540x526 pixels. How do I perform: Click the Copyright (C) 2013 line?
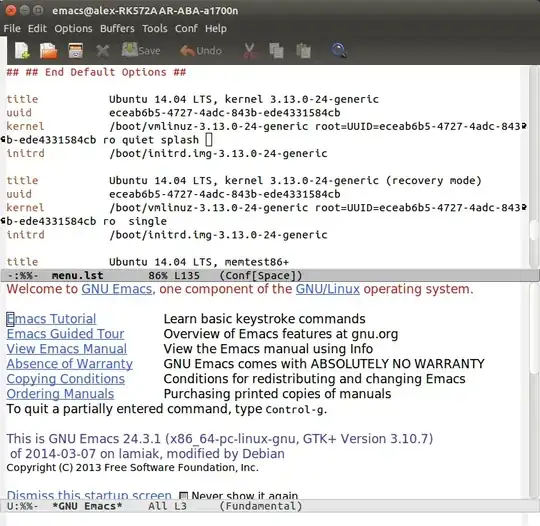[133, 467]
